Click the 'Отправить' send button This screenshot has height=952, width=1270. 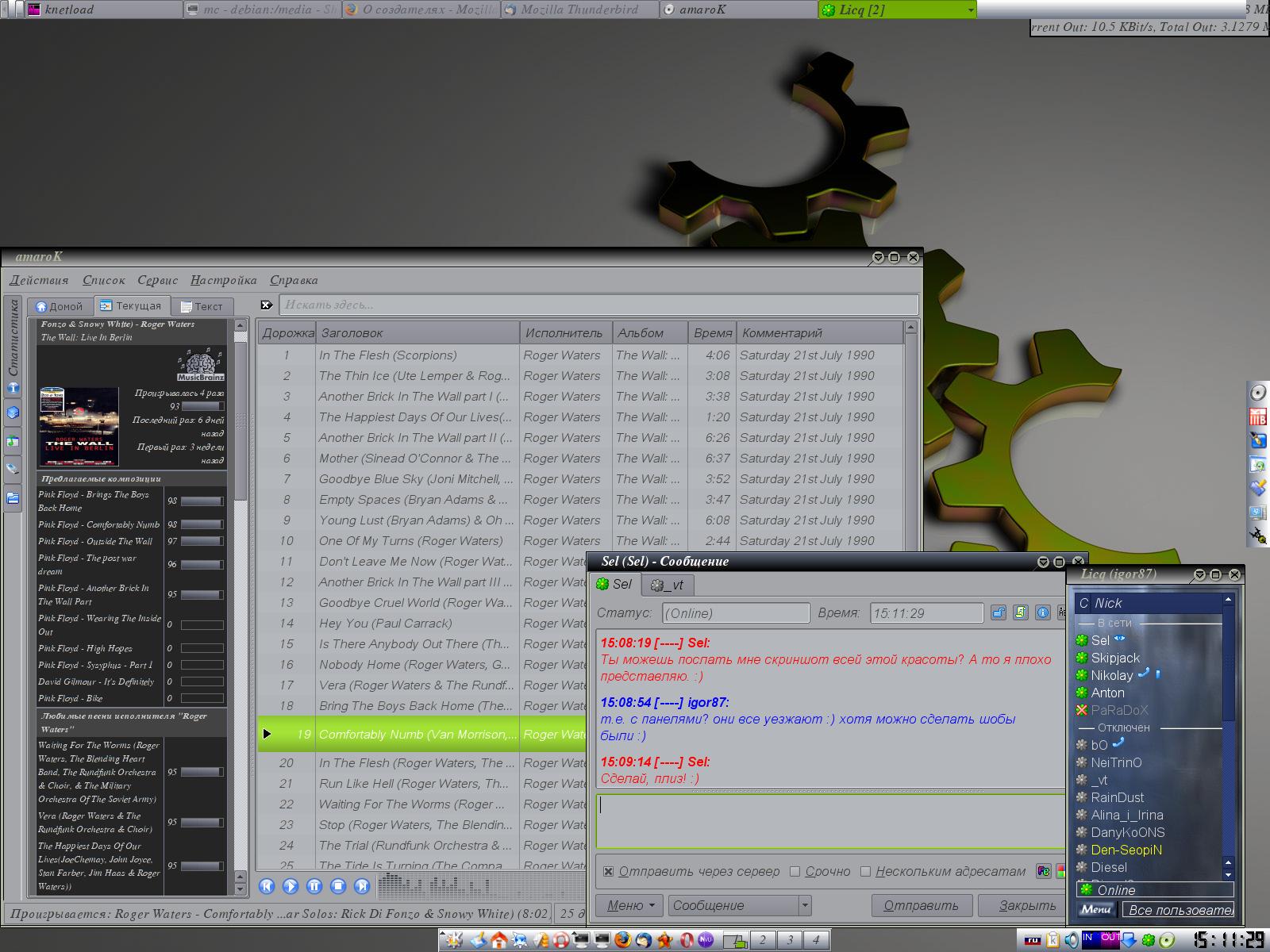[921, 905]
